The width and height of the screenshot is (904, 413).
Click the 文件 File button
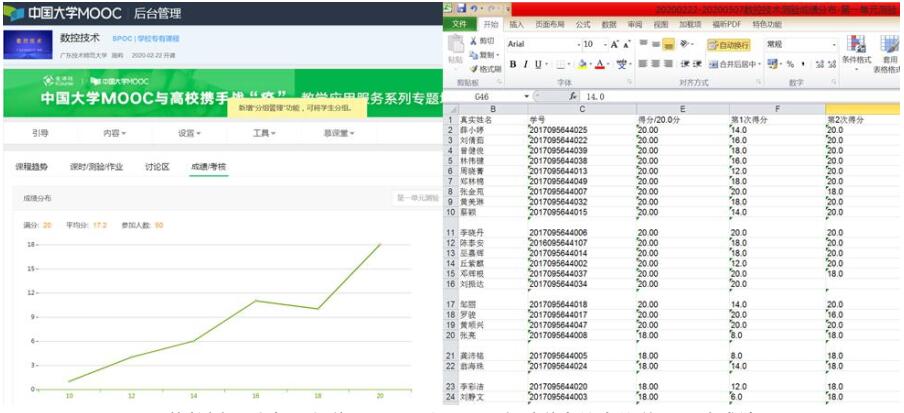pos(459,24)
